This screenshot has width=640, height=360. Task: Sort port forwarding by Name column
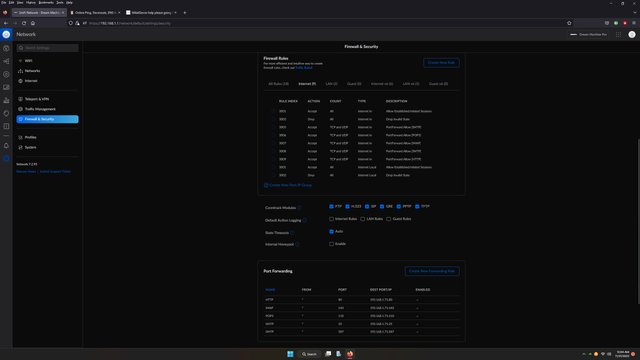tap(270, 290)
